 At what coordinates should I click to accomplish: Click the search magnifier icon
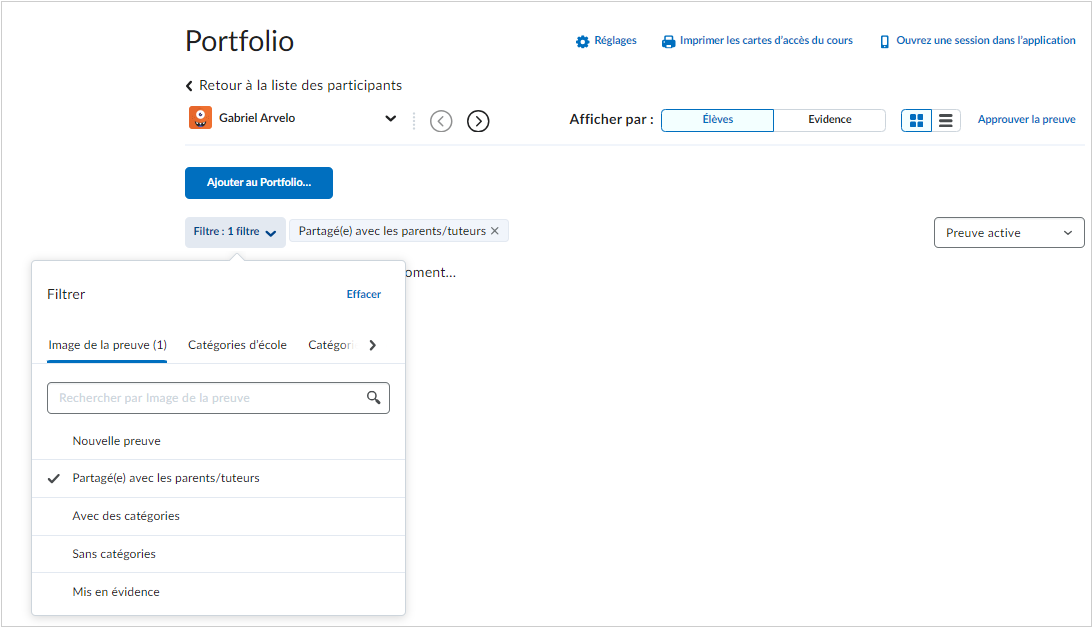(374, 397)
